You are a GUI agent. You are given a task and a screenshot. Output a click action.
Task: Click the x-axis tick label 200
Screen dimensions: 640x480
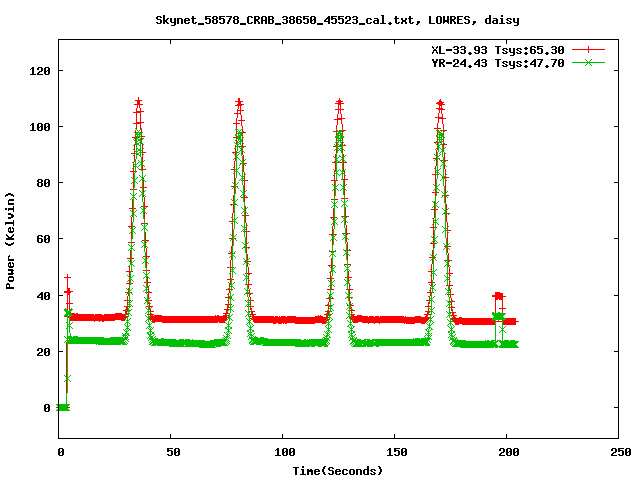pyautogui.click(x=509, y=452)
